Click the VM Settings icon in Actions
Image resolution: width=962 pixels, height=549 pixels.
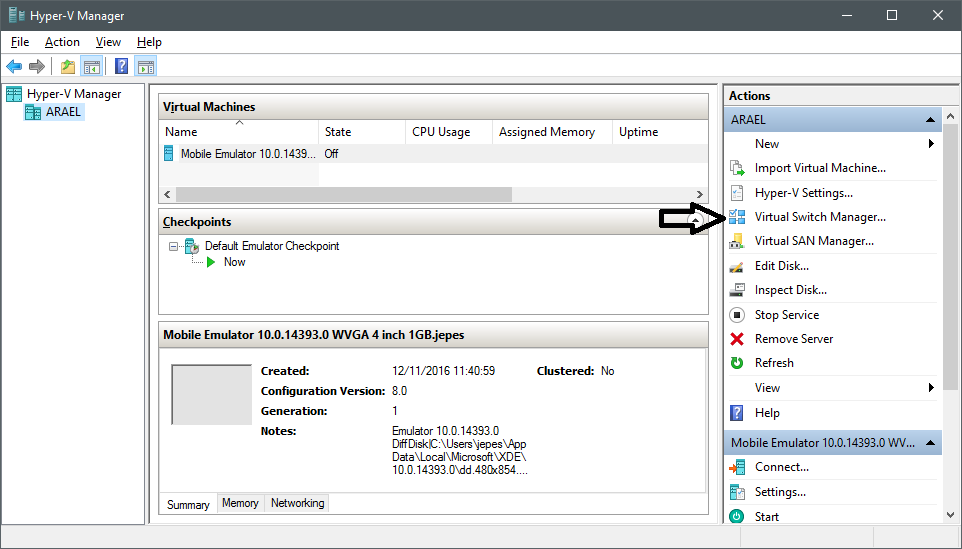[737, 492]
